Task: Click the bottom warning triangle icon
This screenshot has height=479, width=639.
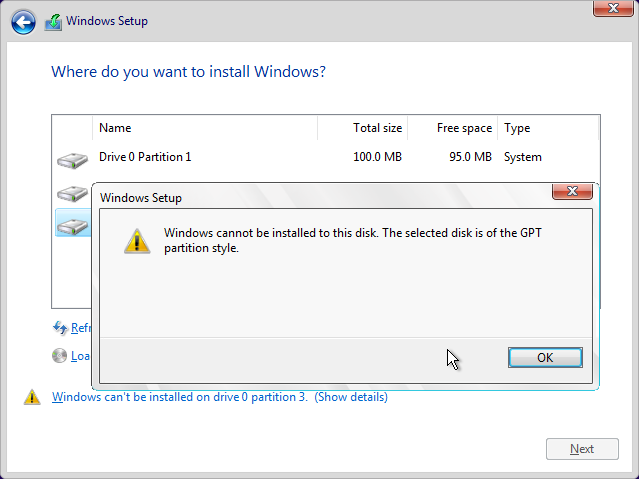Action: [32, 397]
